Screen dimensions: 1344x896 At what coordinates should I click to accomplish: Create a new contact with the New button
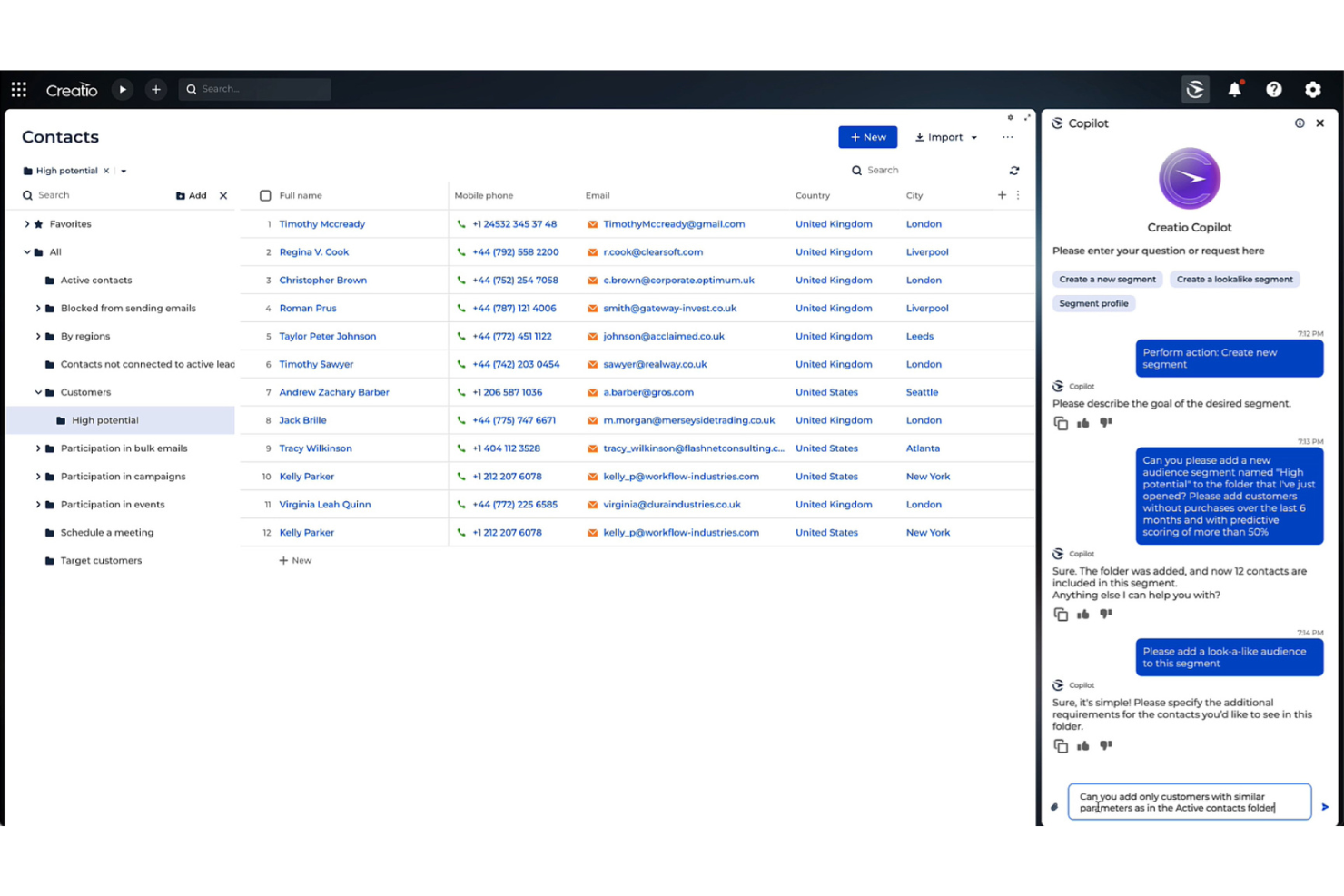(x=867, y=136)
